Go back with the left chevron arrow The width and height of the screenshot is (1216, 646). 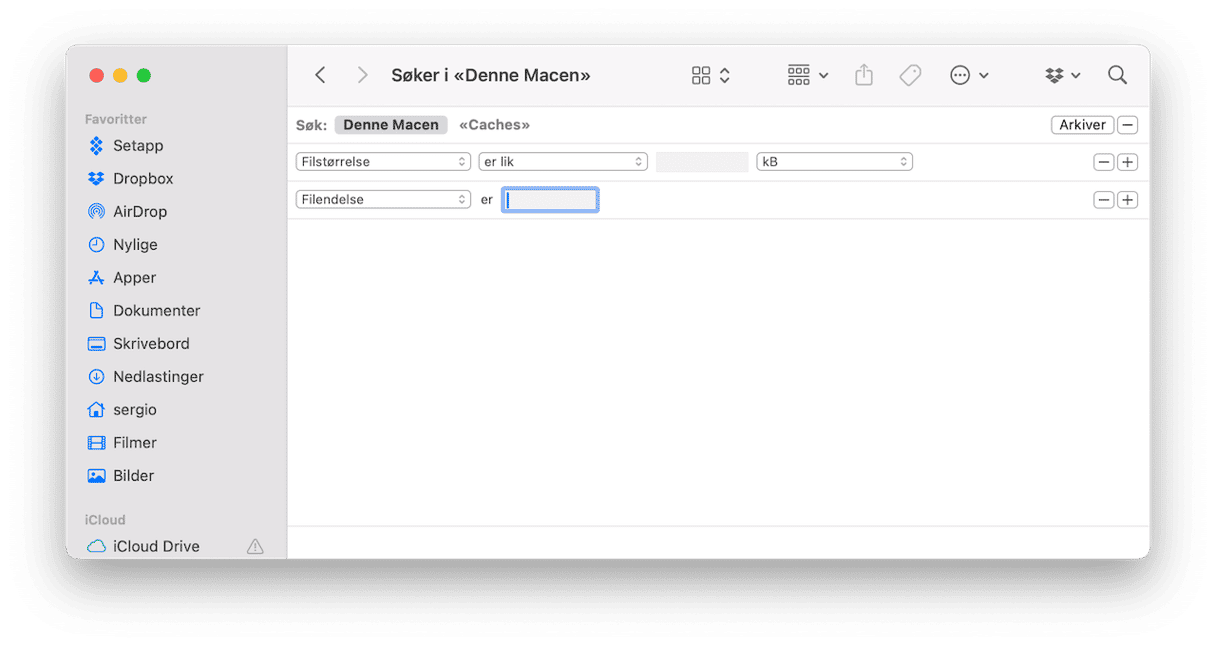(320, 75)
